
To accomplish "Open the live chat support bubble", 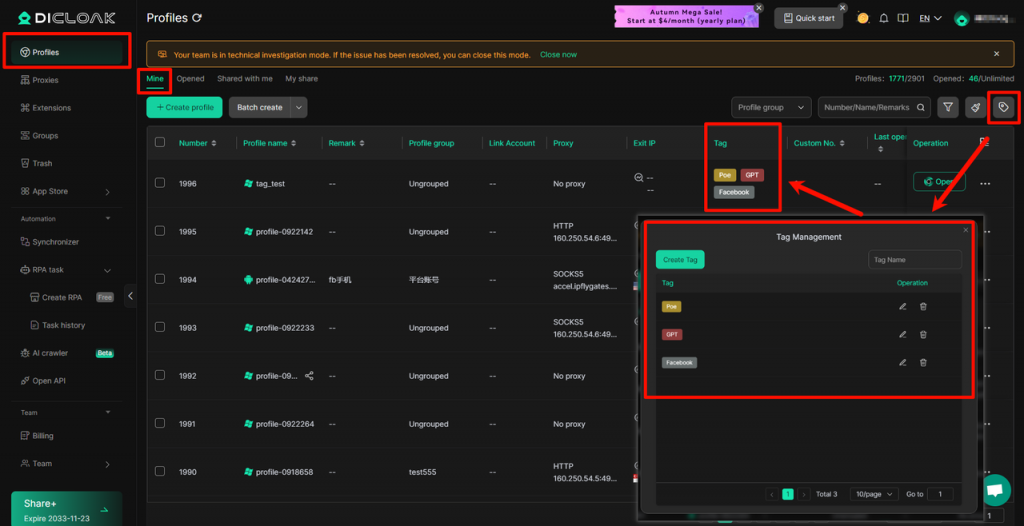I will click(x=994, y=490).
